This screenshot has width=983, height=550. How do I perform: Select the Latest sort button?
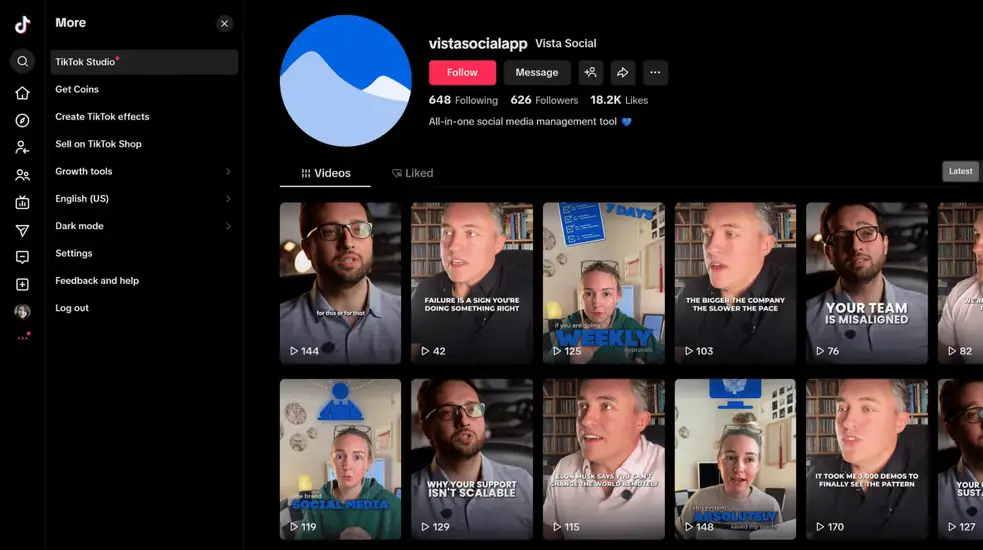coord(961,171)
